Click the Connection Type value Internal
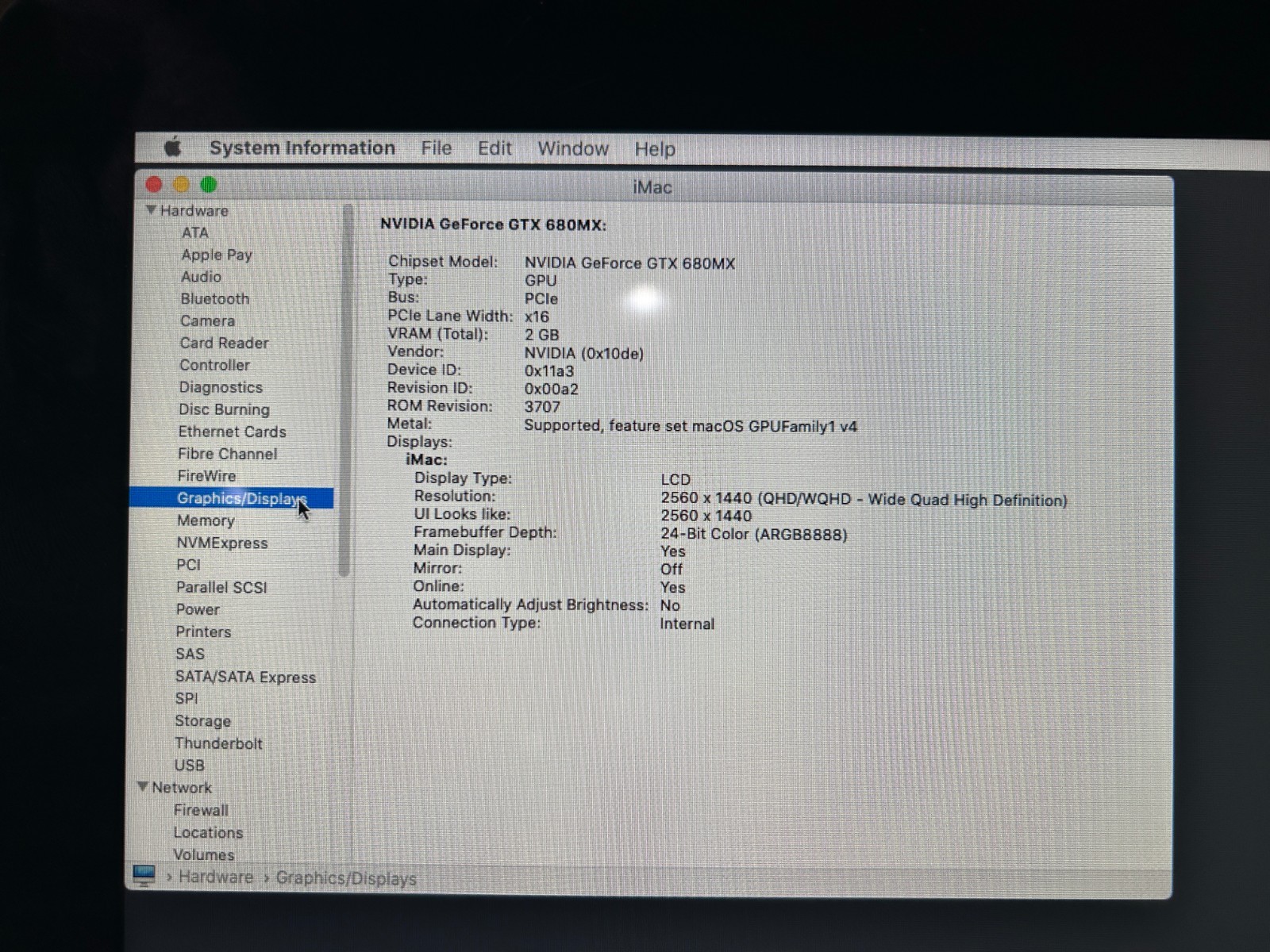 (687, 624)
